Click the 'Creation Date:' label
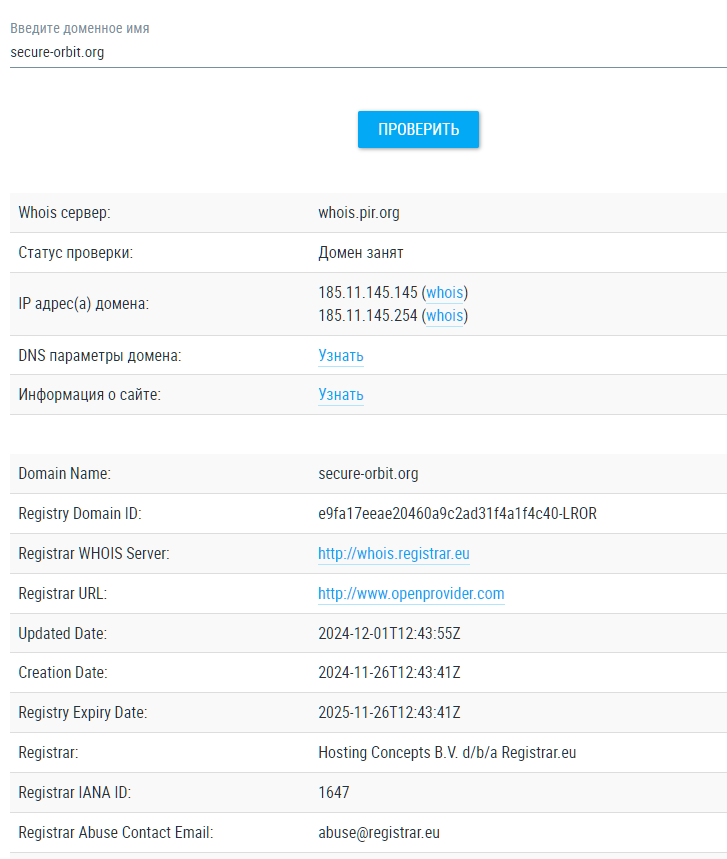727x859 pixels. coord(63,672)
